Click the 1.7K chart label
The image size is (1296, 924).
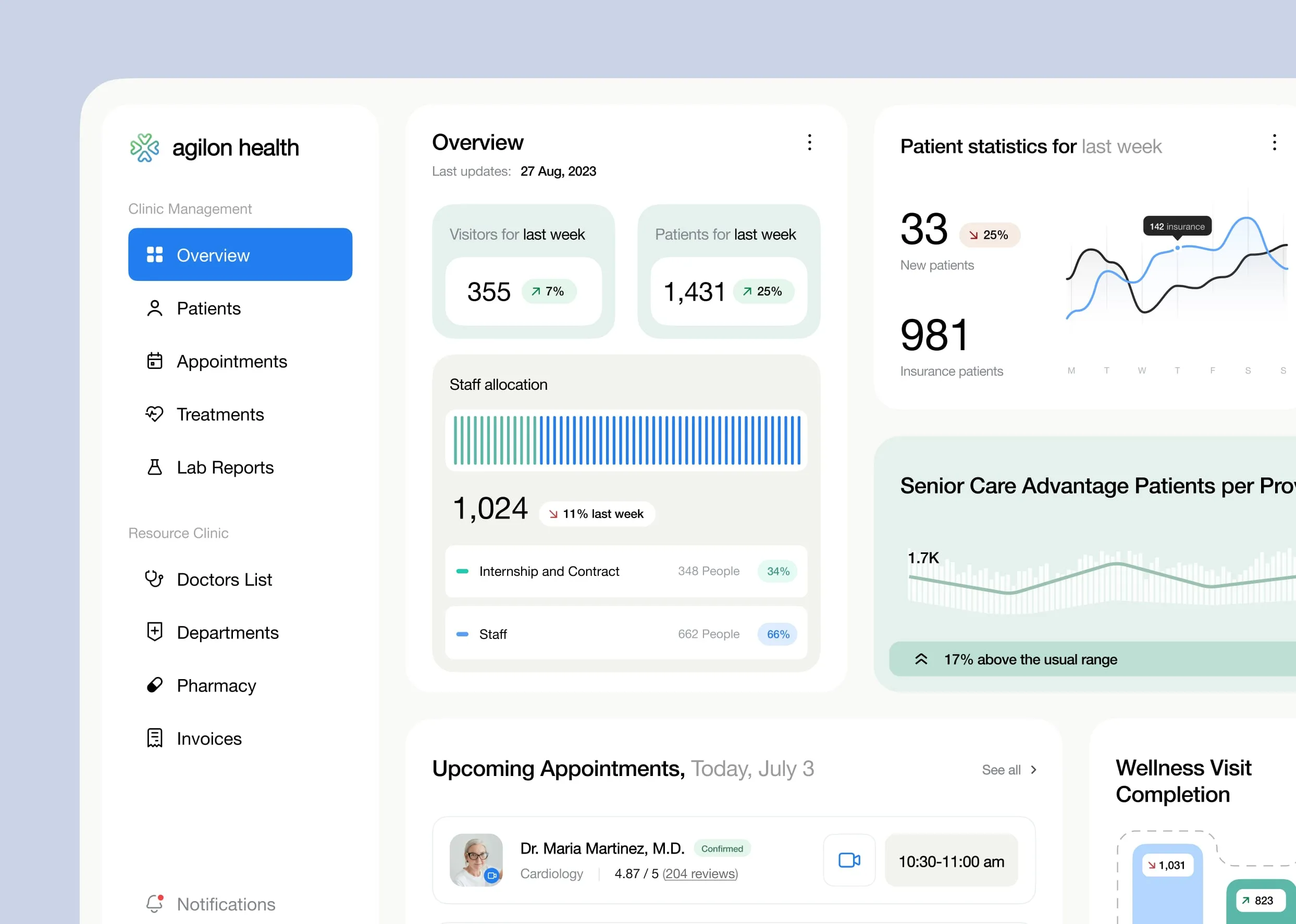(x=923, y=558)
